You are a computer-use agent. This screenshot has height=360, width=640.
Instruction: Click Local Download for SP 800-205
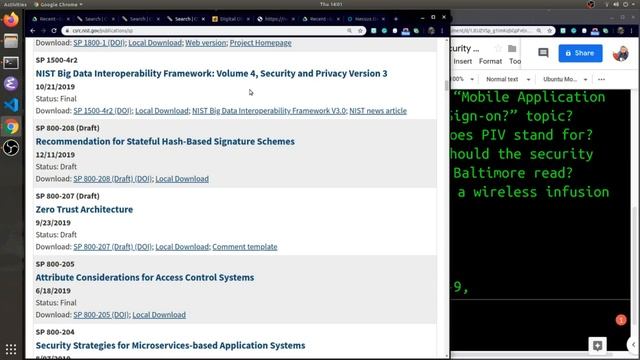159,315
